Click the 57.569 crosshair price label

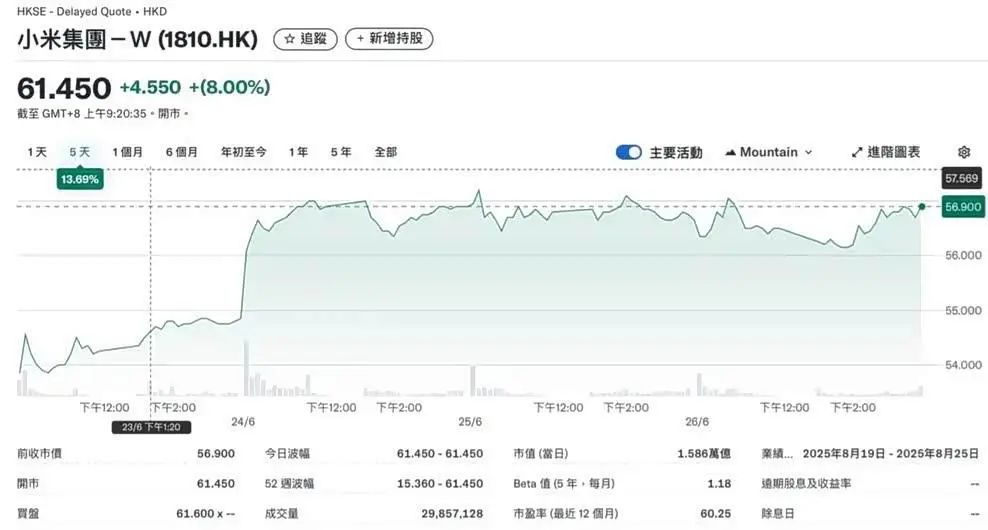point(962,178)
